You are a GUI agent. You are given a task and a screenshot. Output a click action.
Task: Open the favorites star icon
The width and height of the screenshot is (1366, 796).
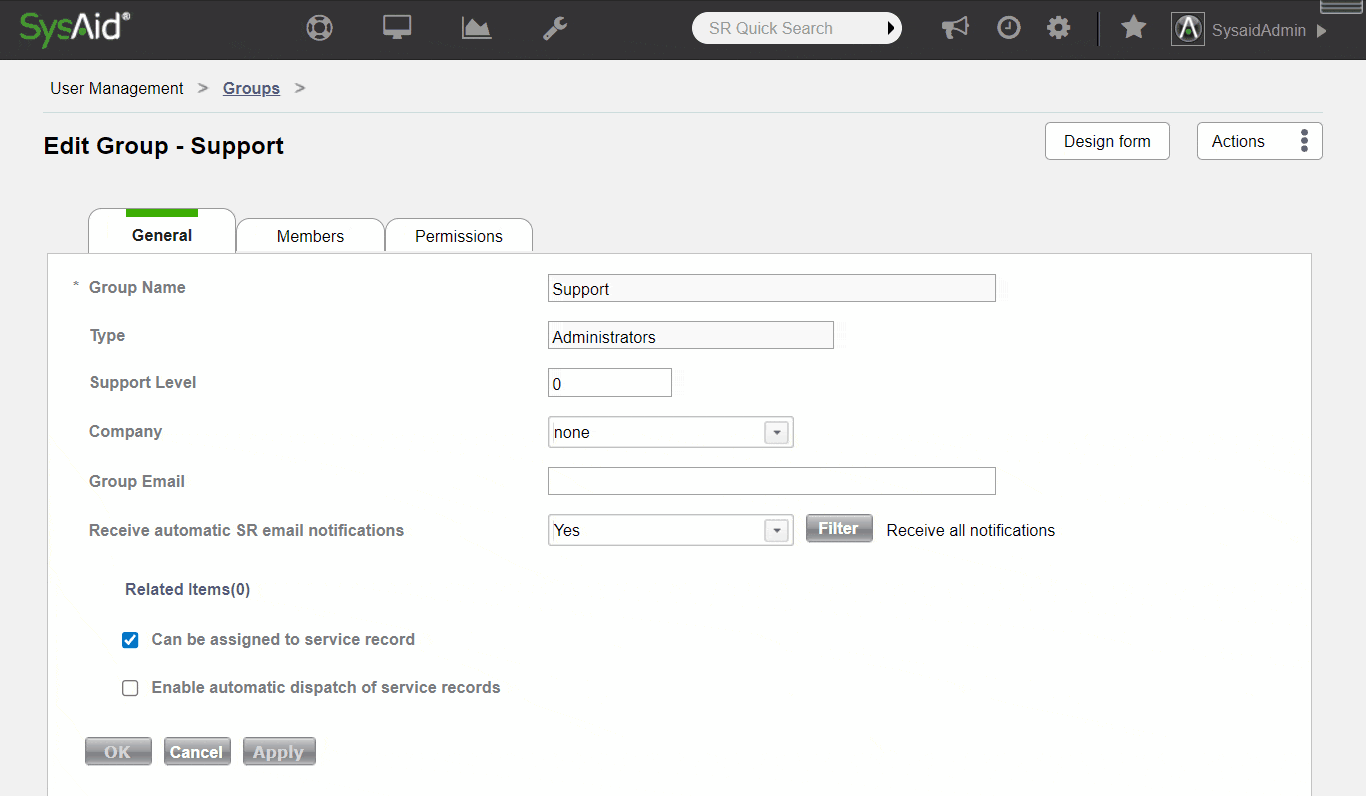[1133, 28]
